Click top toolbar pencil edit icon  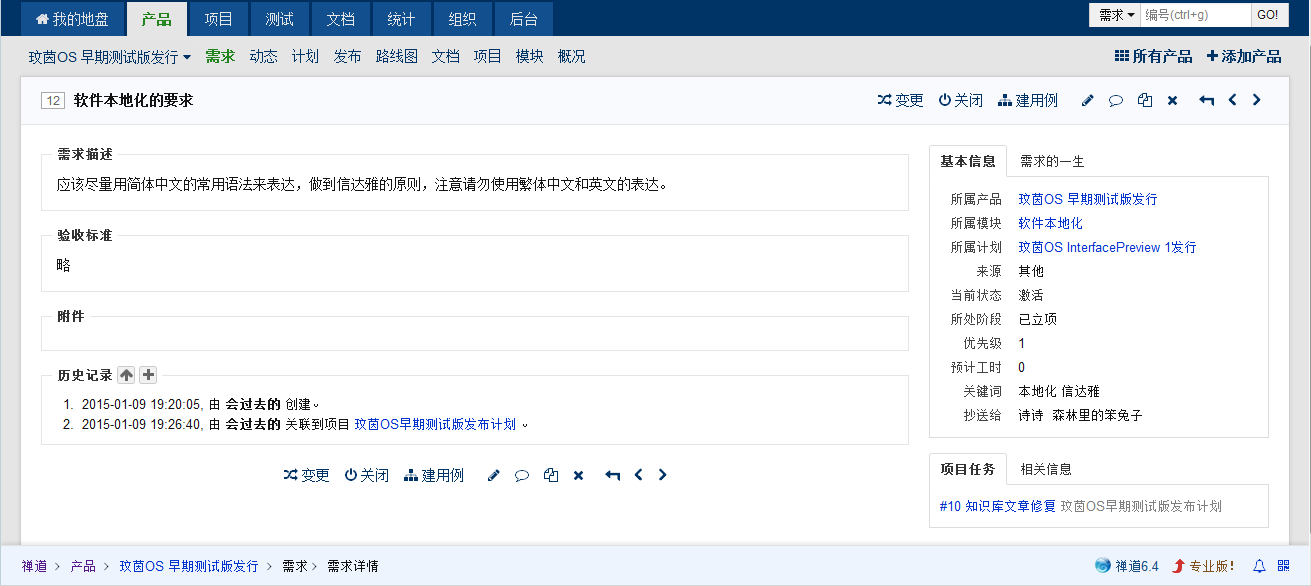pos(1088,101)
